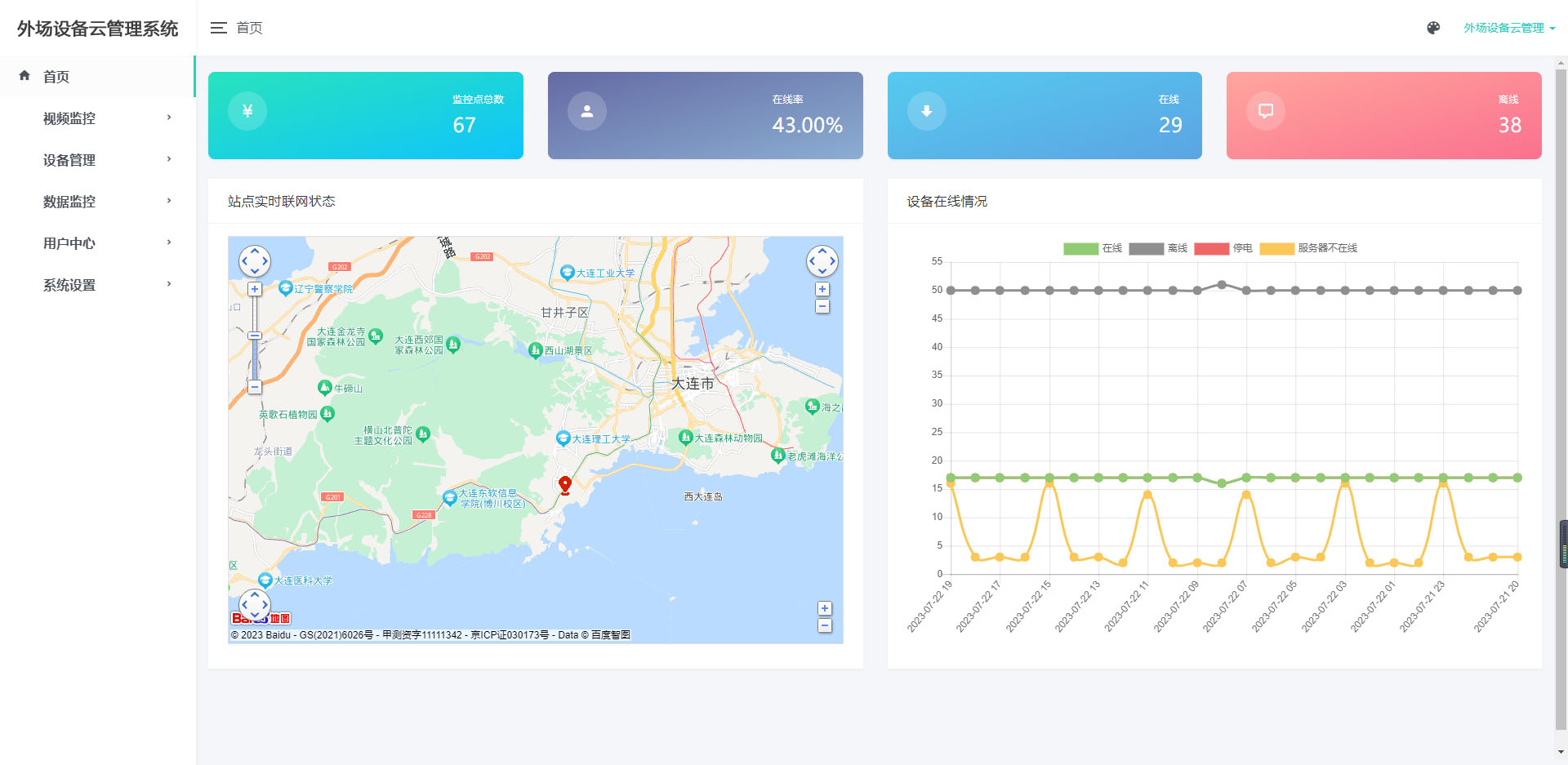Click the 离线 count 38

tap(1509, 125)
